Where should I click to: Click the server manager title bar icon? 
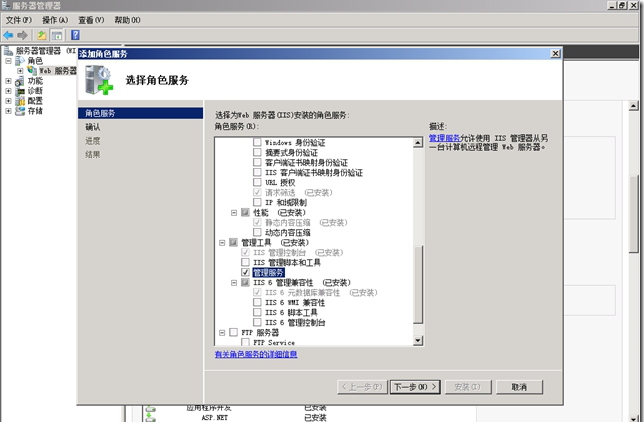click(6, 5)
